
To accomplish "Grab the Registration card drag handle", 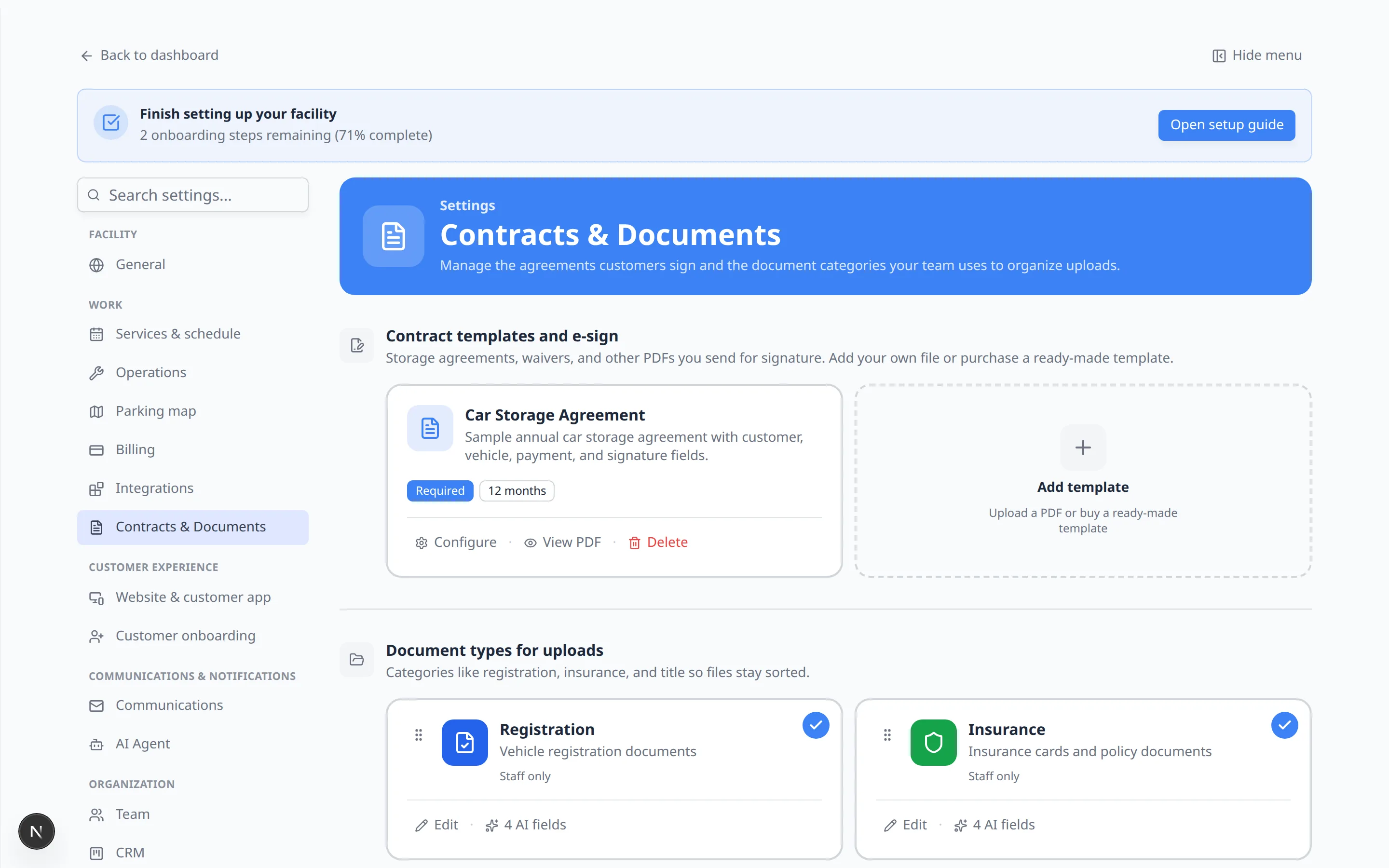I will [x=419, y=735].
